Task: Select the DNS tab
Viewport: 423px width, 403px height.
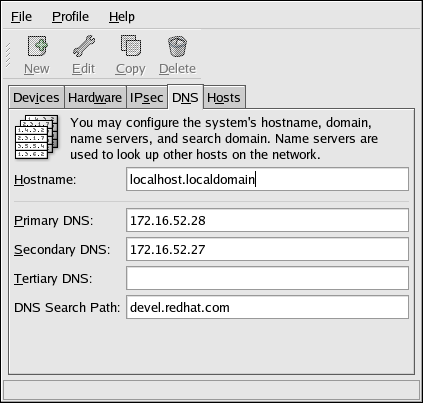Action: (x=185, y=97)
